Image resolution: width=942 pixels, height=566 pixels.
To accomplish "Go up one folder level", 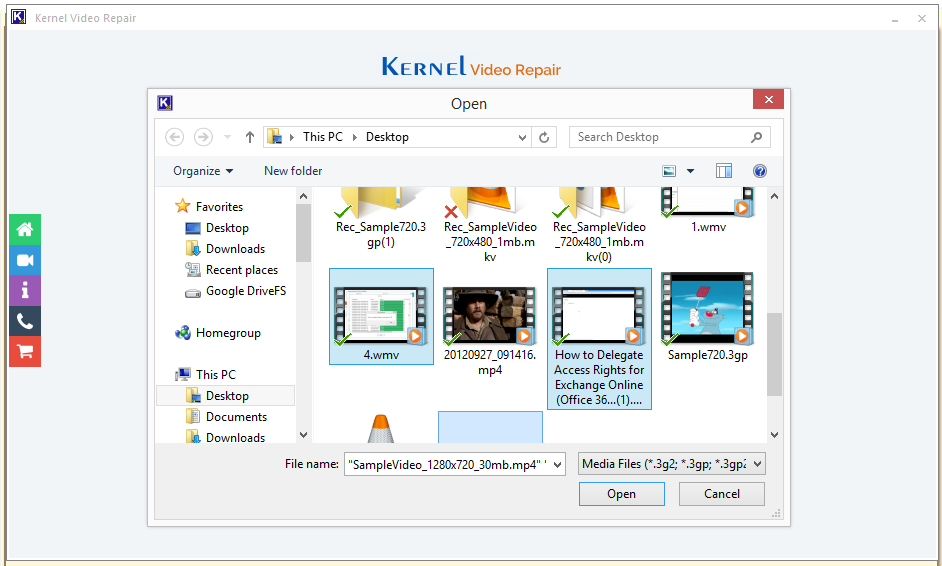I will 250,137.
